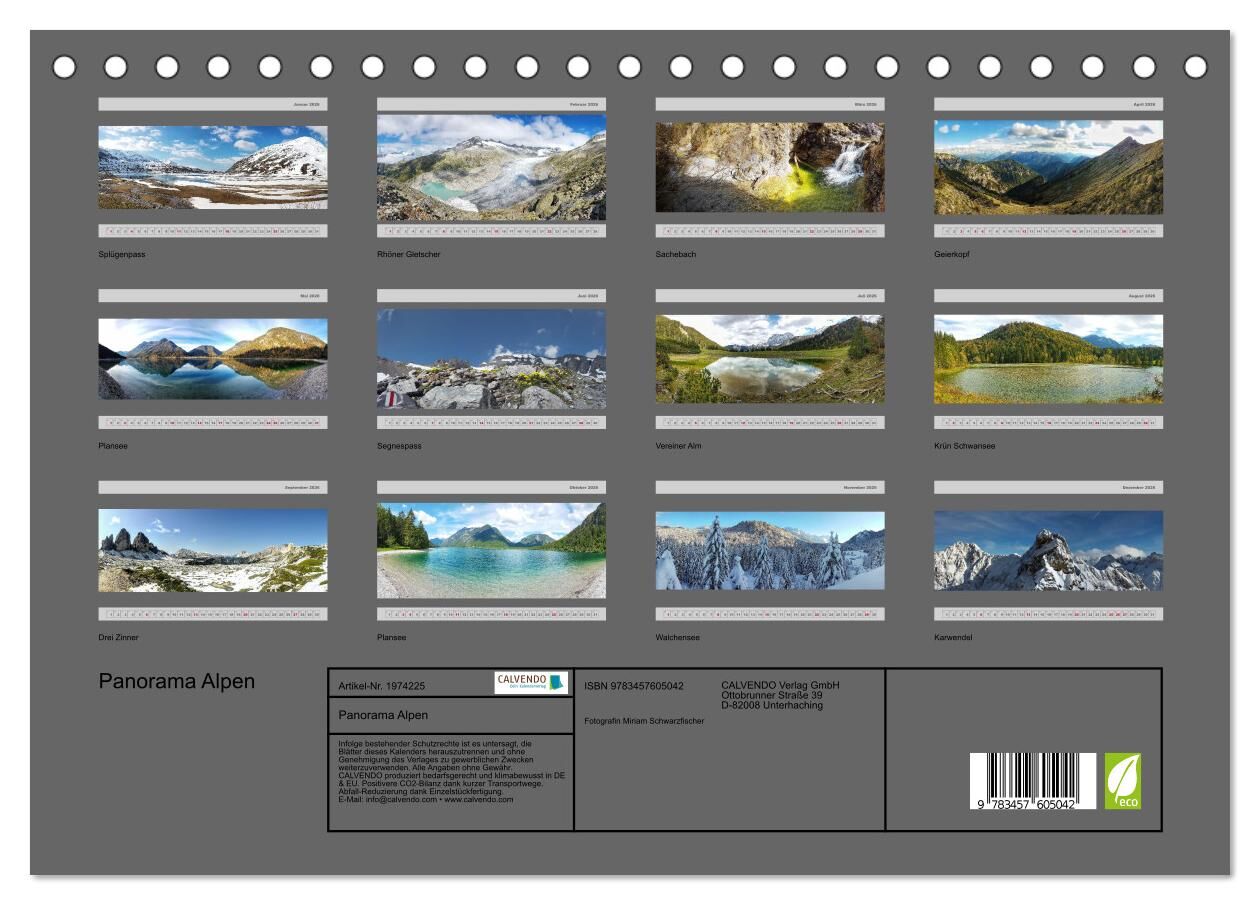Click the ISBN 9783457605042 text
Image resolution: width=1260 pixels, height=905 pixels.
(634, 686)
